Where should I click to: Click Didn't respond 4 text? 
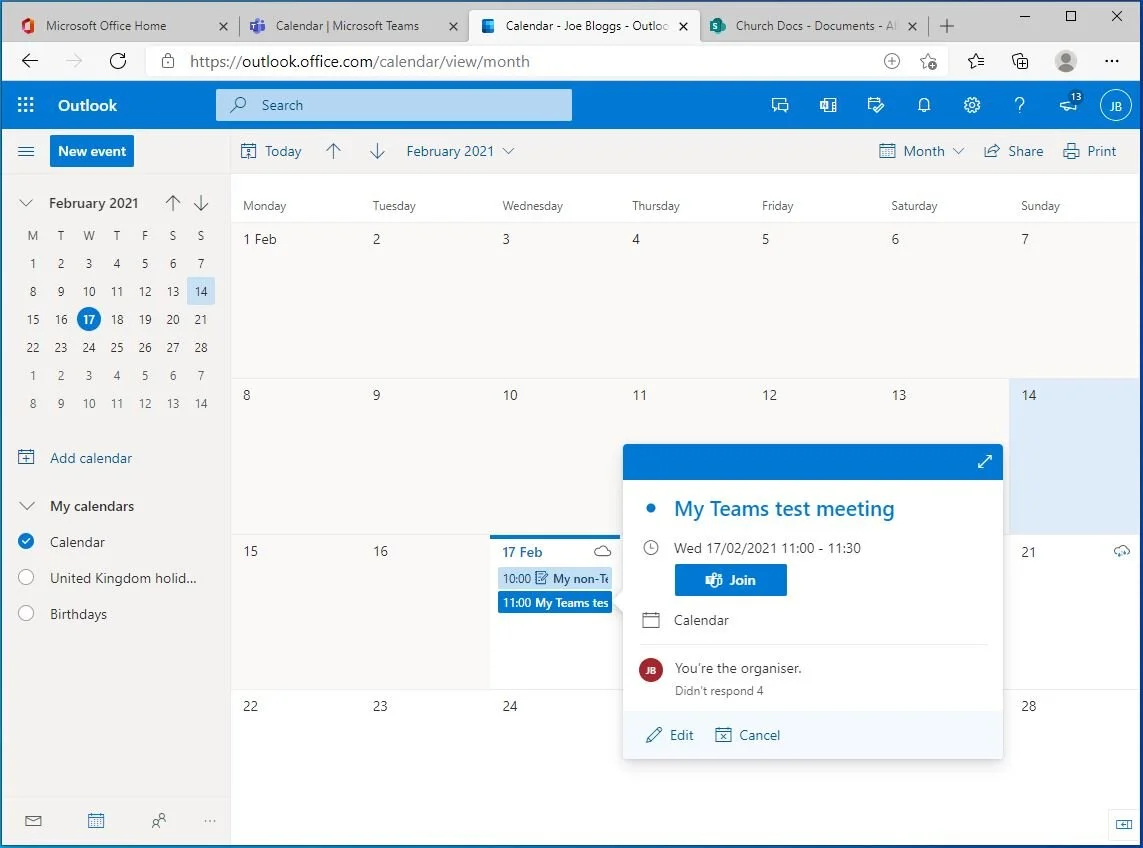tap(719, 691)
